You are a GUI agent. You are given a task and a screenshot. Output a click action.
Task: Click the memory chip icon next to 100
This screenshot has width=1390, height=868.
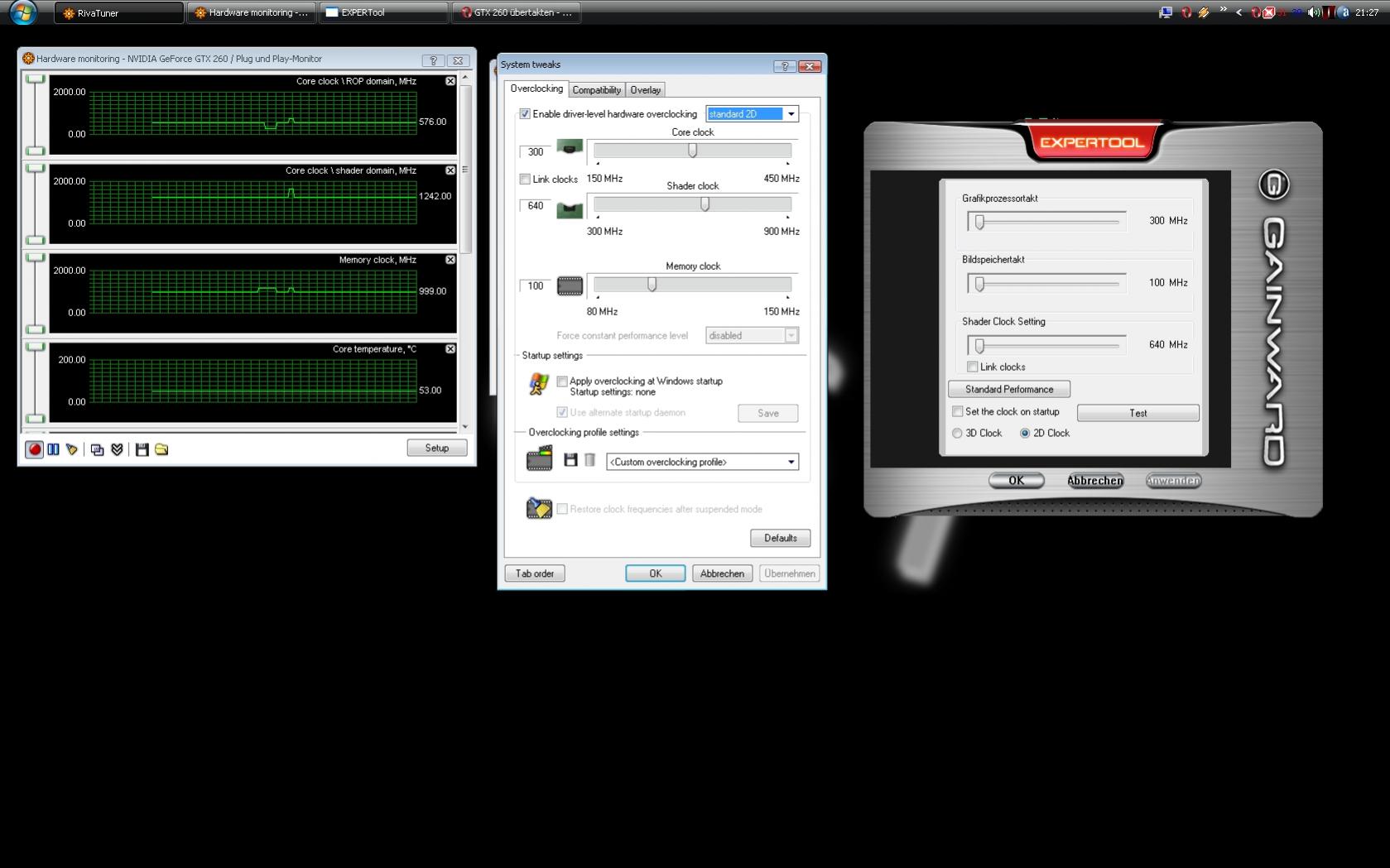[x=570, y=286]
